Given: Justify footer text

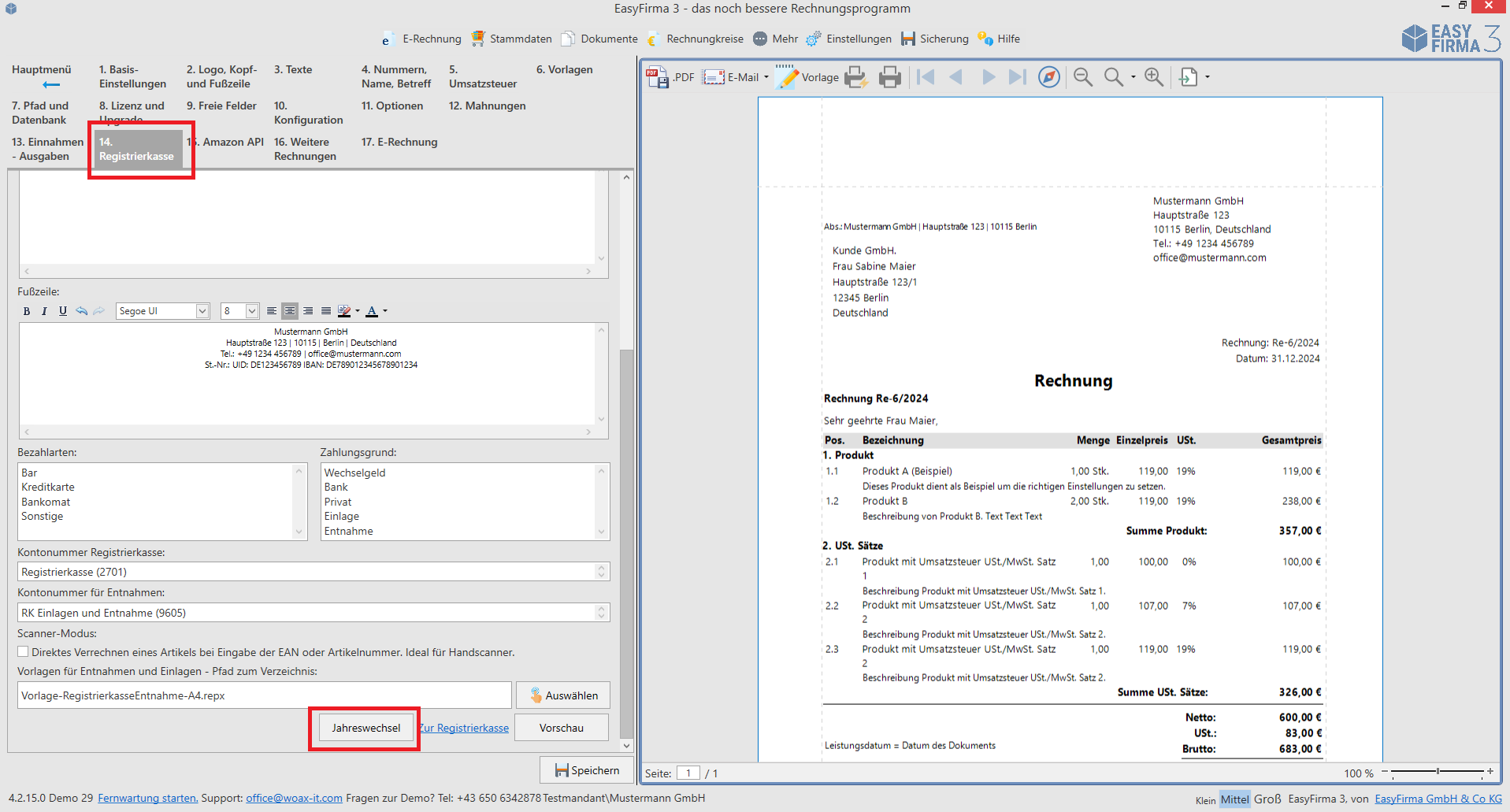Looking at the screenshot, I should coord(326,311).
